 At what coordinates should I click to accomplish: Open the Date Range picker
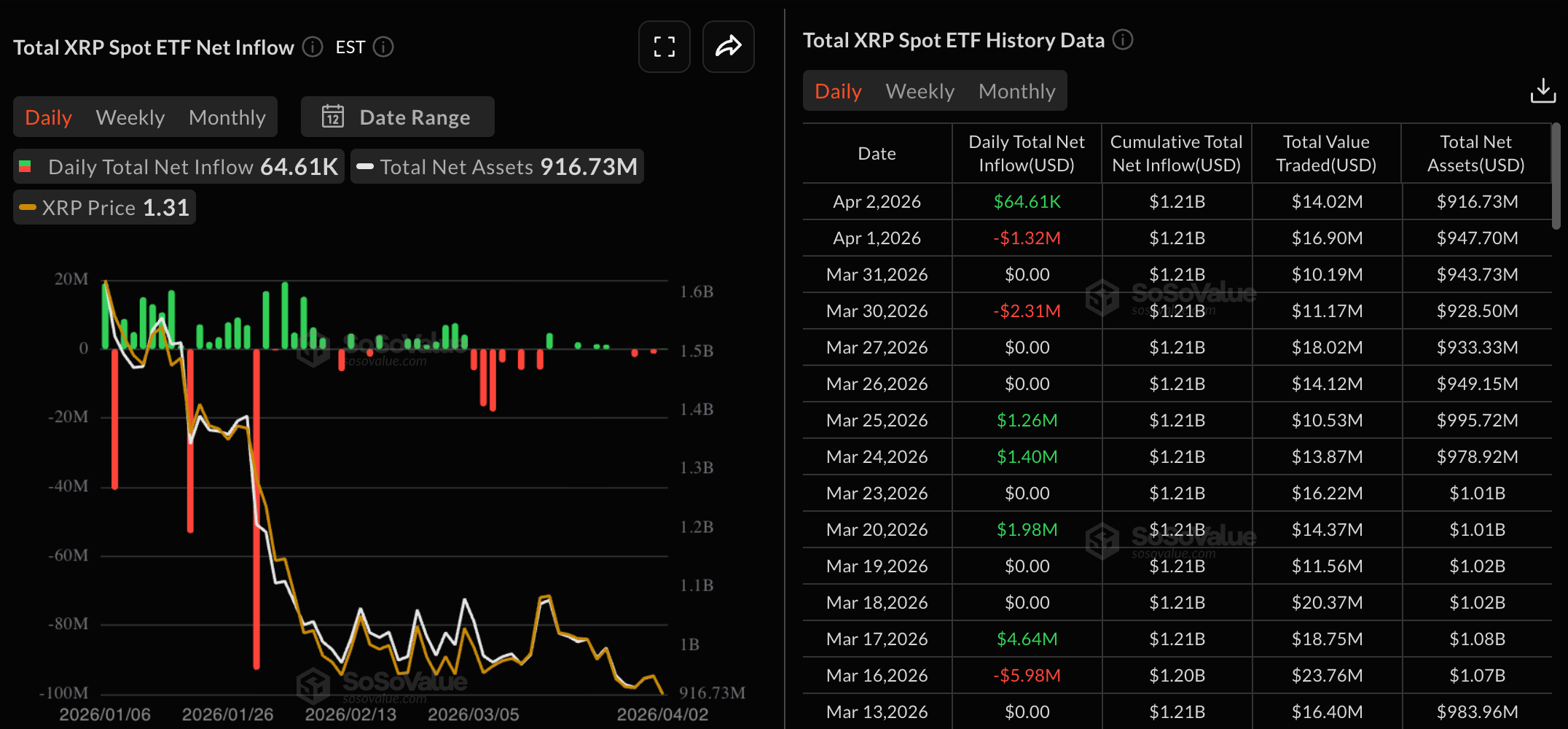point(398,117)
